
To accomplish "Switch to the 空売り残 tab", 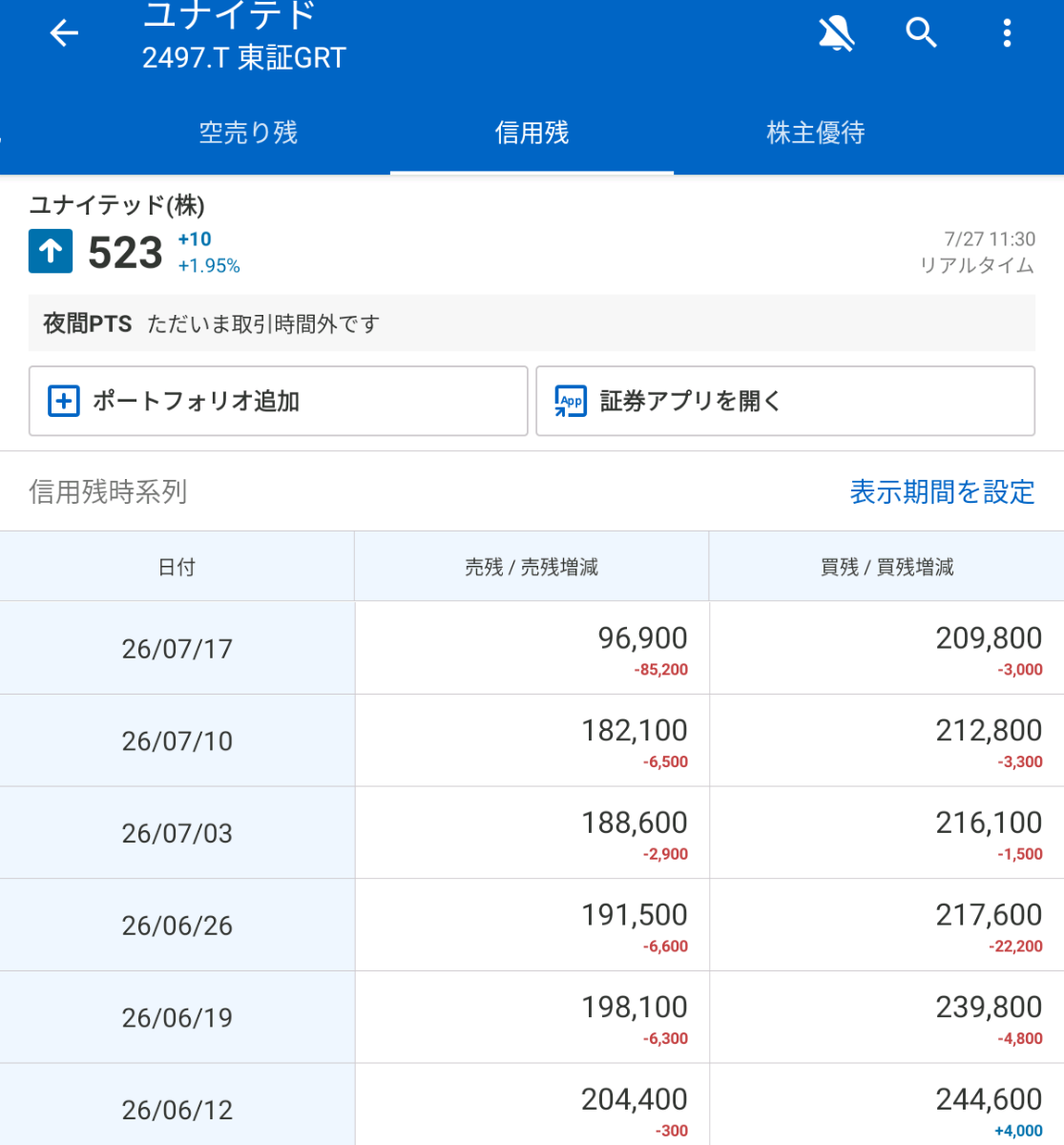I will click(248, 133).
